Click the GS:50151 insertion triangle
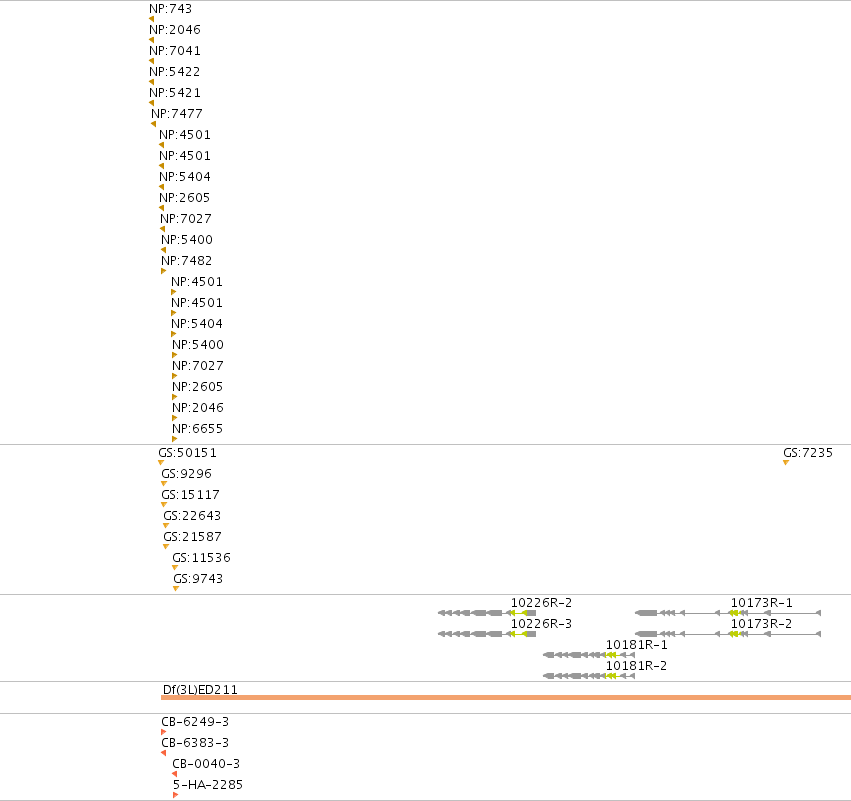 [x=161, y=462]
